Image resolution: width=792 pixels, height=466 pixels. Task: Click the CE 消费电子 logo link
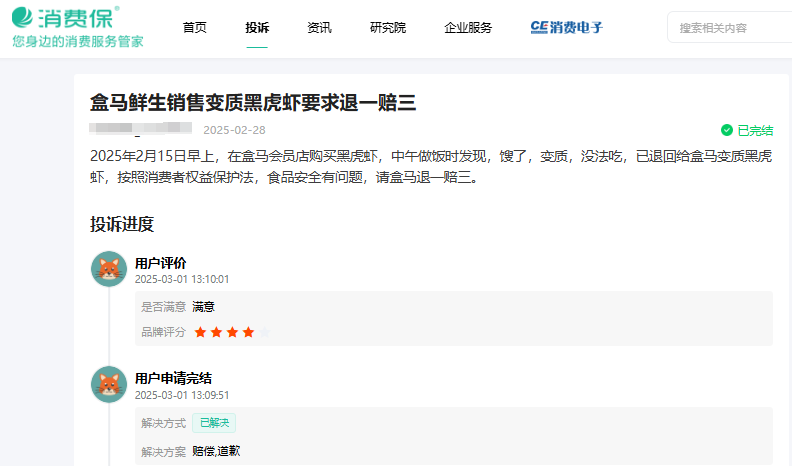tap(566, 27)
